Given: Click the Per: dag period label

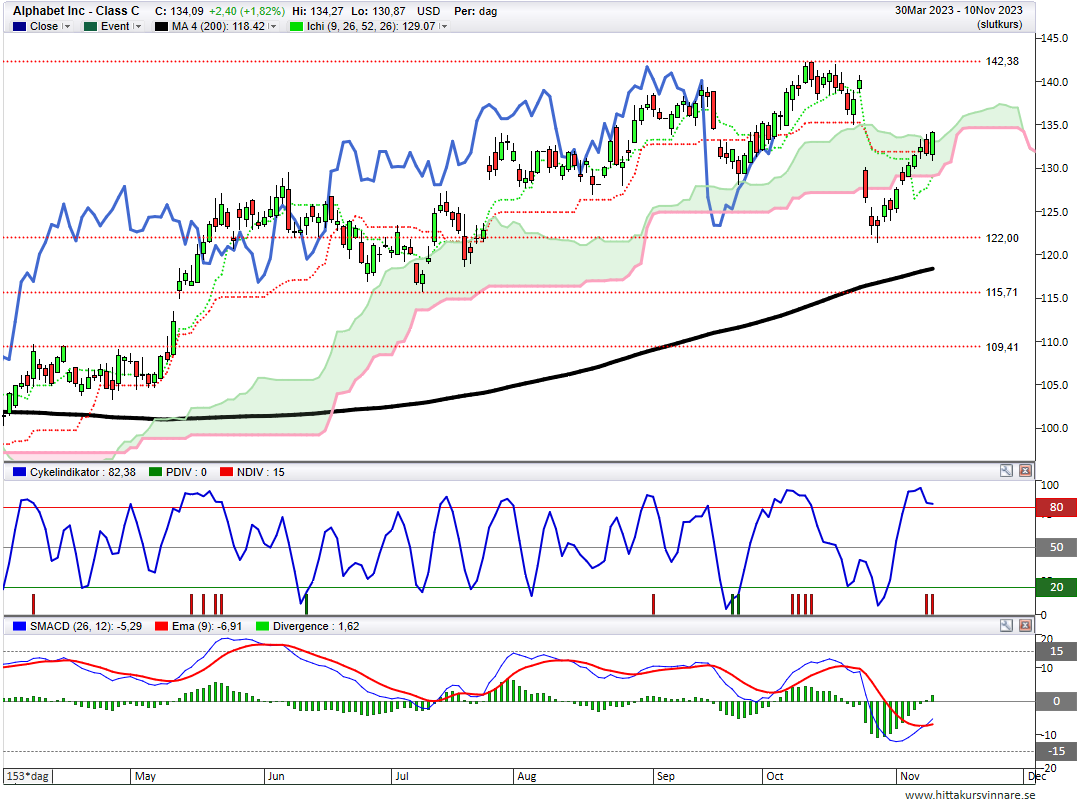Looking at the screenshot, I should click(475, 11).
